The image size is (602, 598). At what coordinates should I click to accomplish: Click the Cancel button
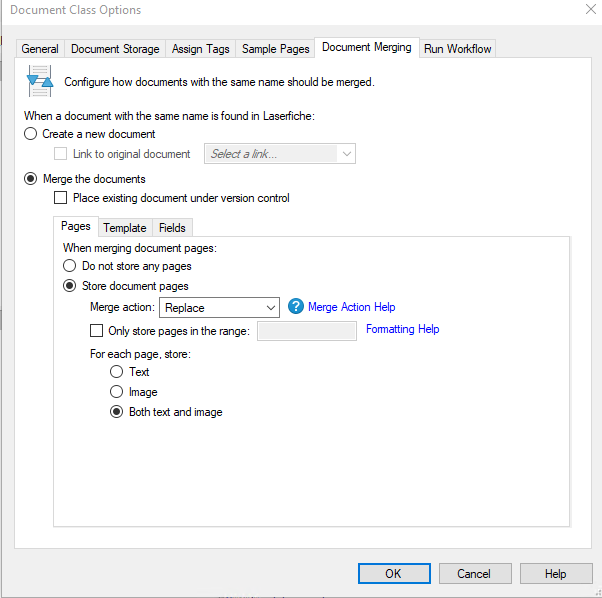475,573
